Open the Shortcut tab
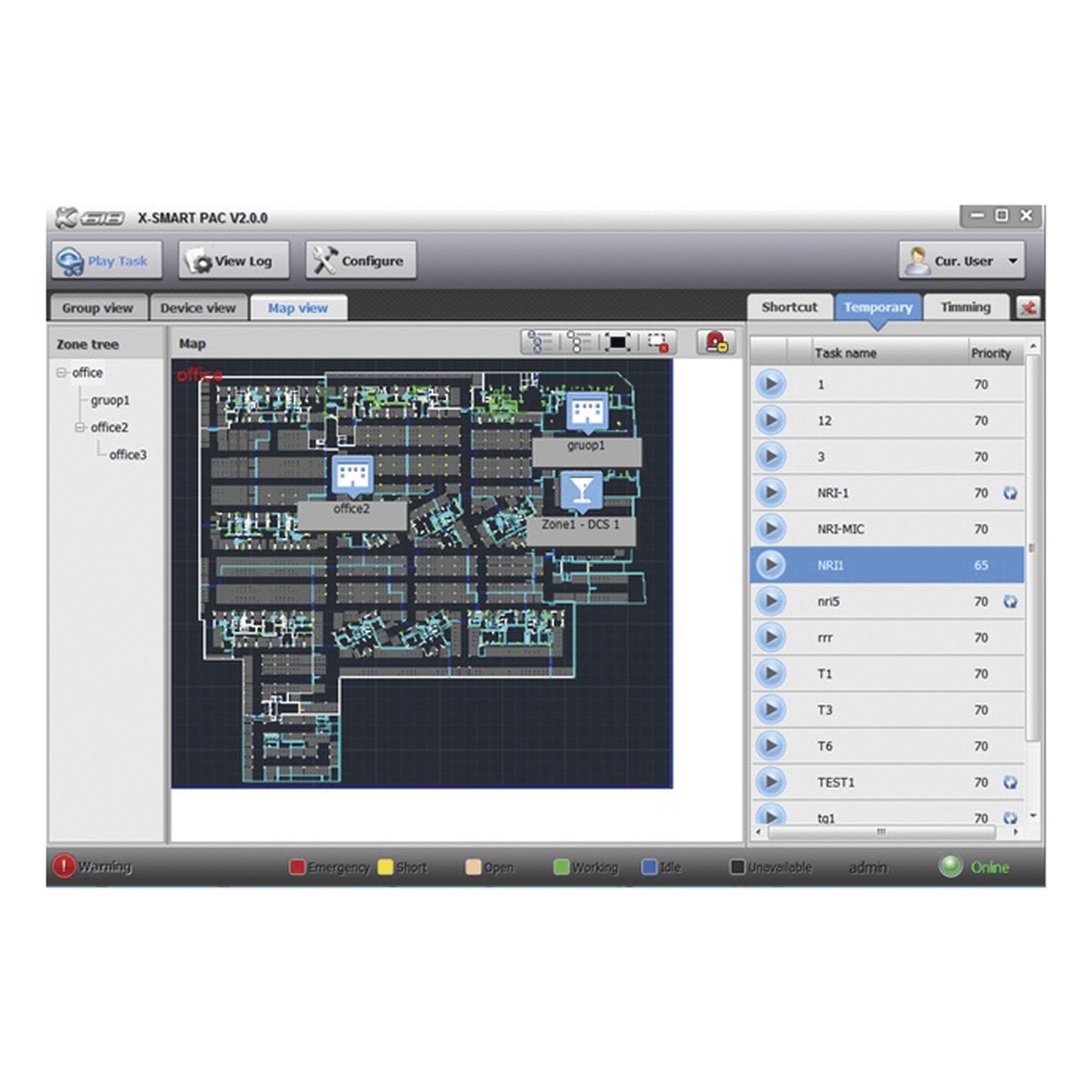The height and width of the screenshot is (1092, 1092). pos(790,307)
